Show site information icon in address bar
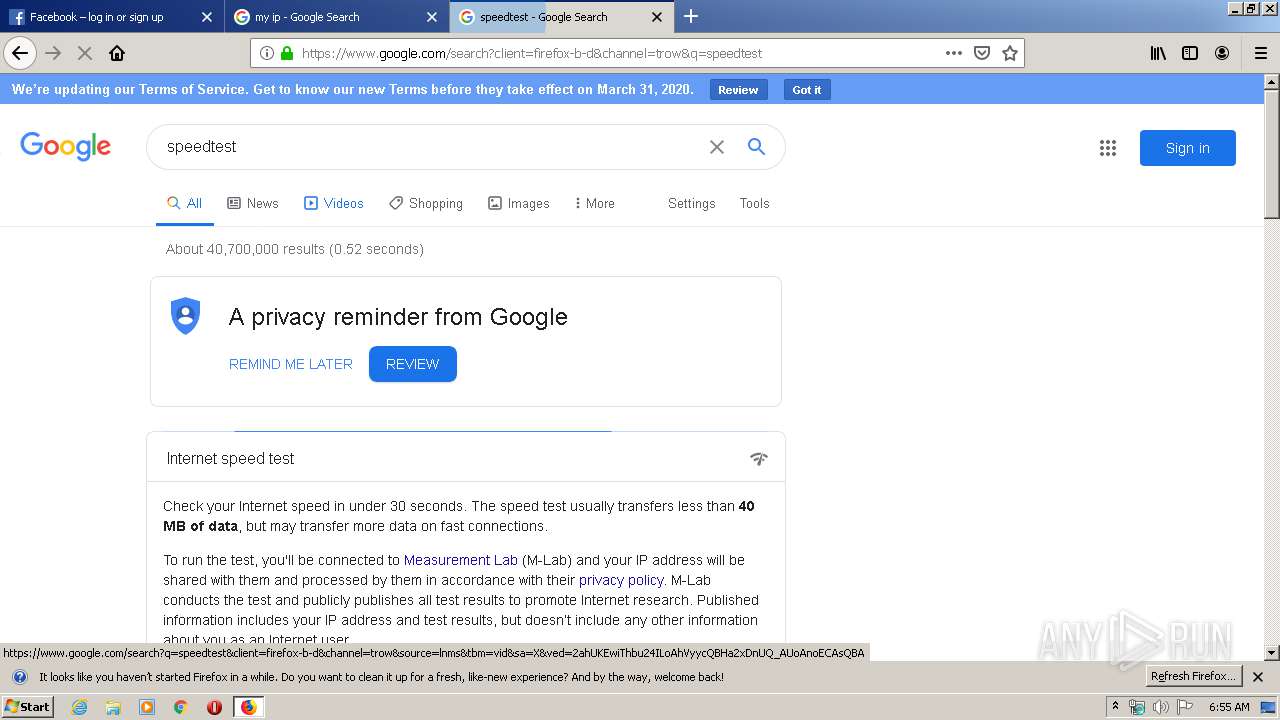 [x=267, y=53]
